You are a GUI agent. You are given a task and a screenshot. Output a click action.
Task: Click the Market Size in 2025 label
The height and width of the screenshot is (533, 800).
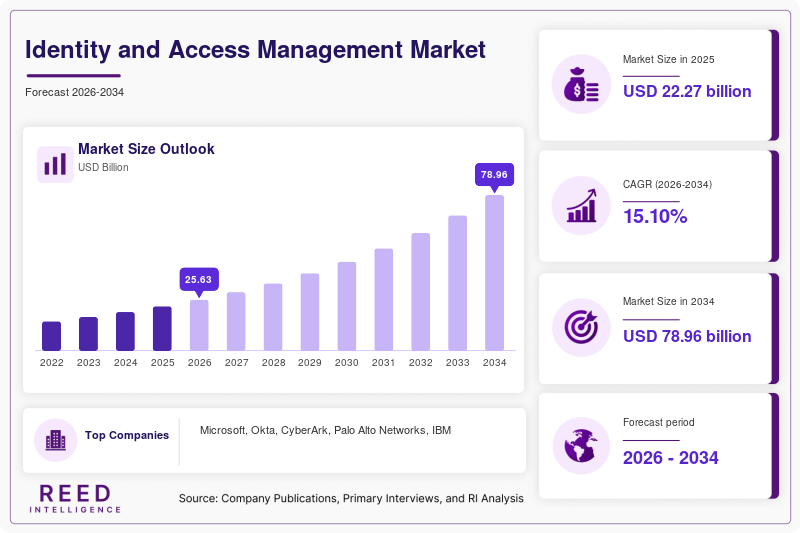pos(668,60)
